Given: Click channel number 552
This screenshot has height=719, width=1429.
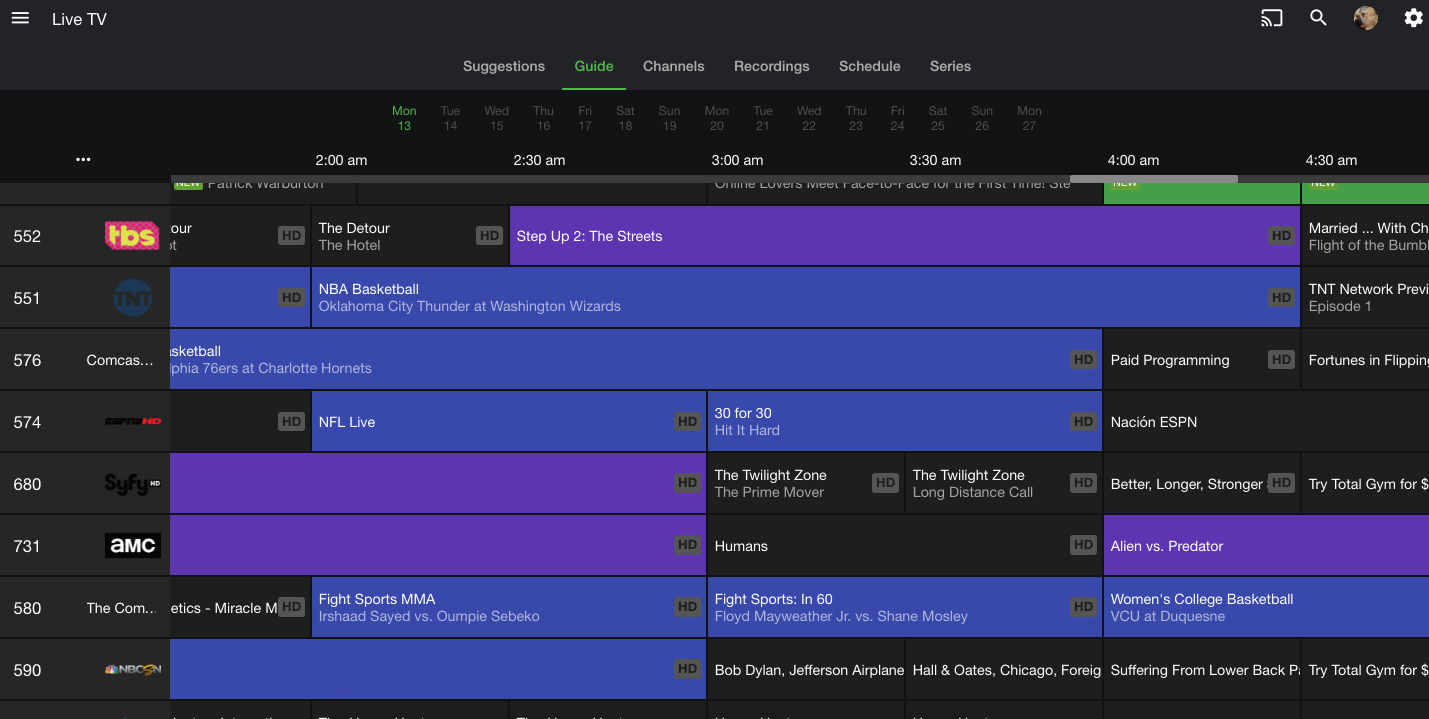Looking at the screenshot, I should click(27, 236).
